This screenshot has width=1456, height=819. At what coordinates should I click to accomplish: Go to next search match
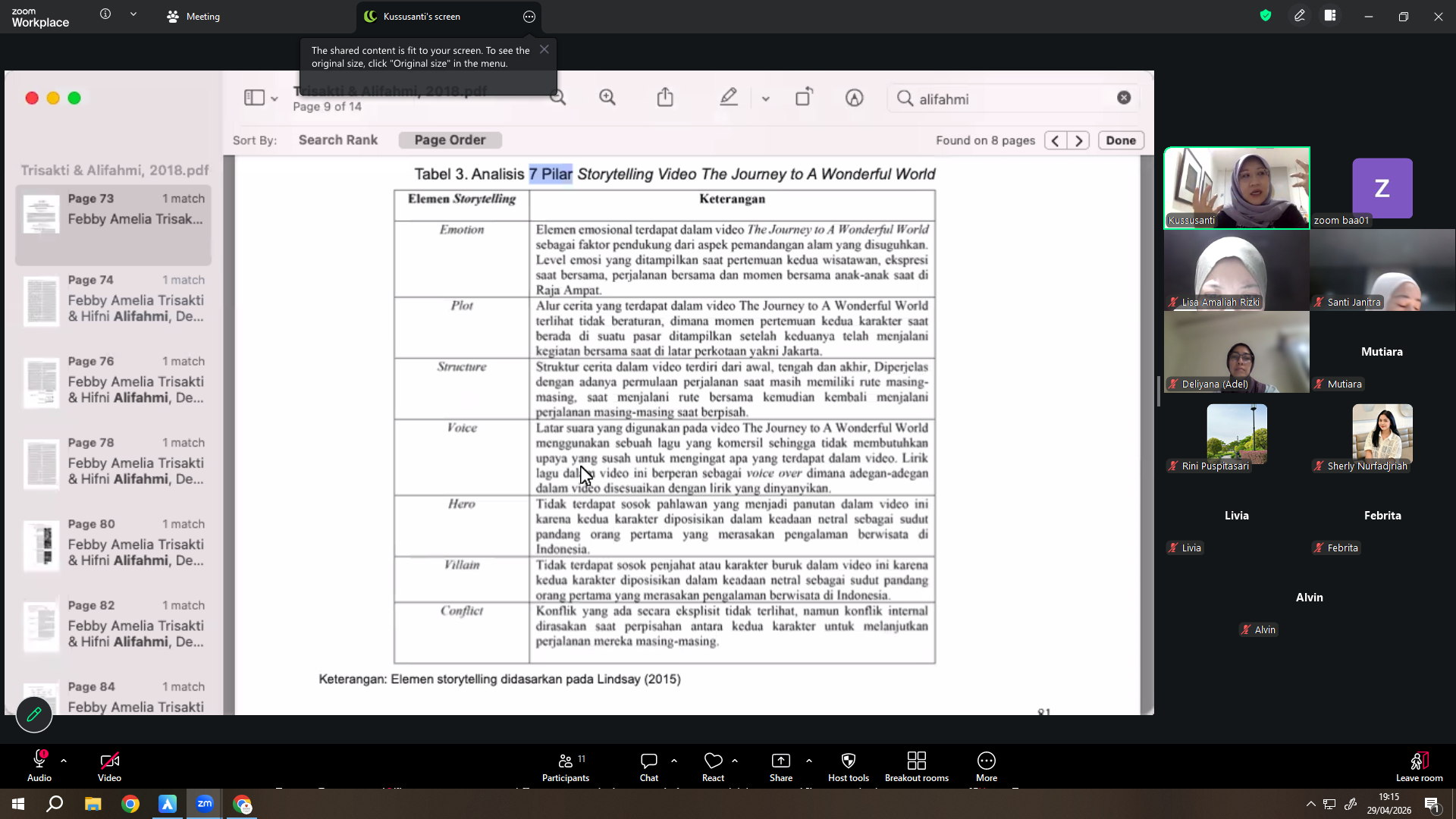[1078, 141]
